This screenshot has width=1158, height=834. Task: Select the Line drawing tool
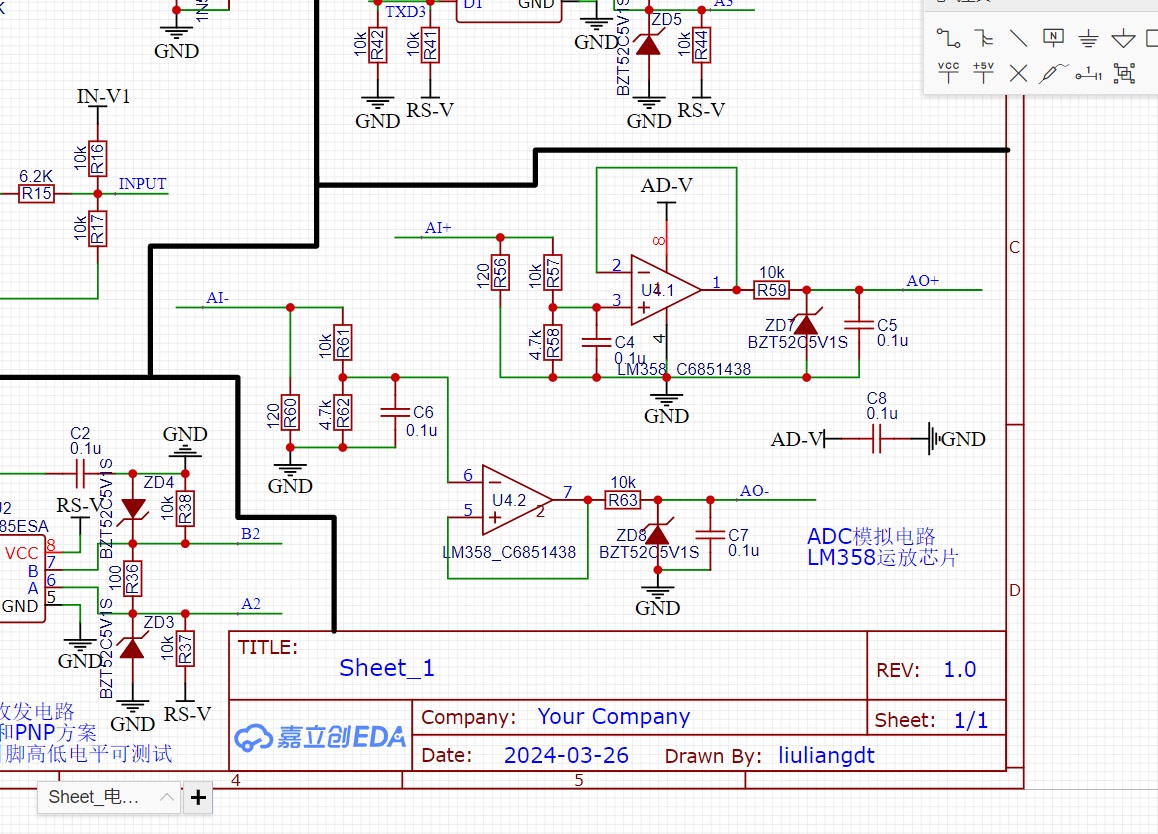coord(1018,38)
